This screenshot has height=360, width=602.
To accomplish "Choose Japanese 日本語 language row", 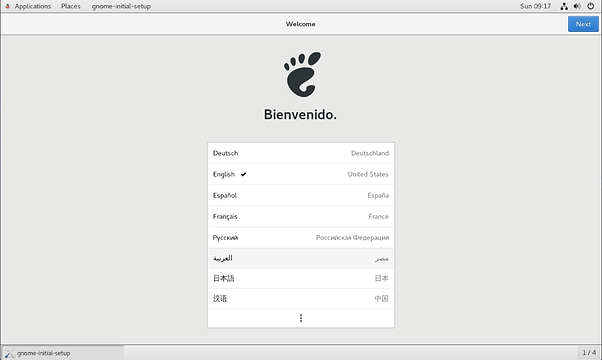I will pyautogui.click(x=301, y=279).
